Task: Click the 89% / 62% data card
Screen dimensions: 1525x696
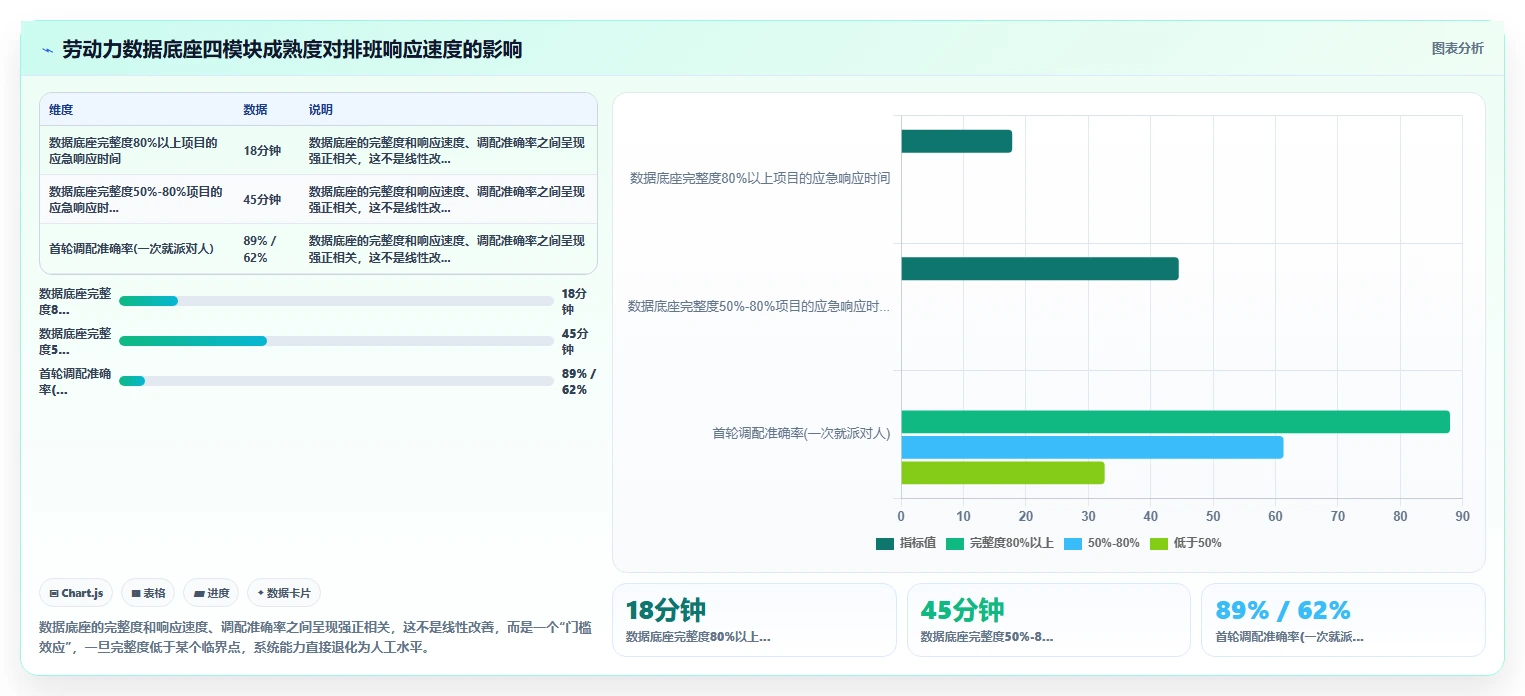Action: click(1343, 620)
